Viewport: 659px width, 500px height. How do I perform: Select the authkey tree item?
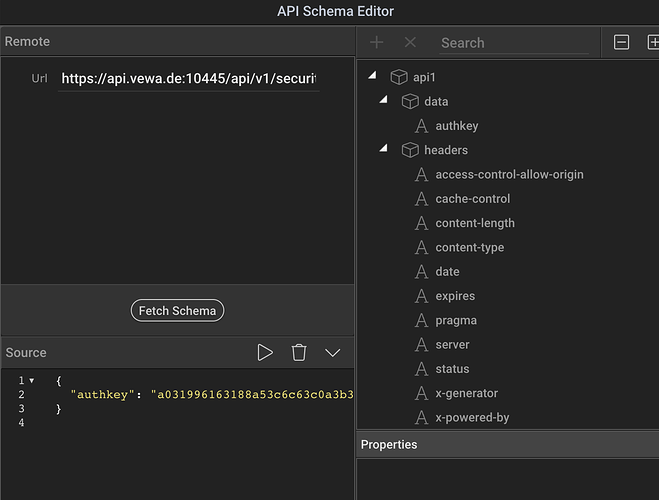pyautogui.click(x=457, y=126)
